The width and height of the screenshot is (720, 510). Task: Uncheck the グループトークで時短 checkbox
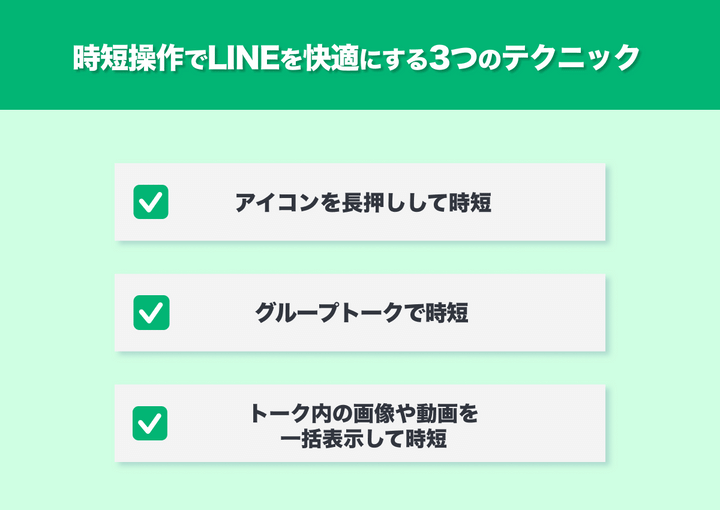pyautogui.click(x=150, y=313)
